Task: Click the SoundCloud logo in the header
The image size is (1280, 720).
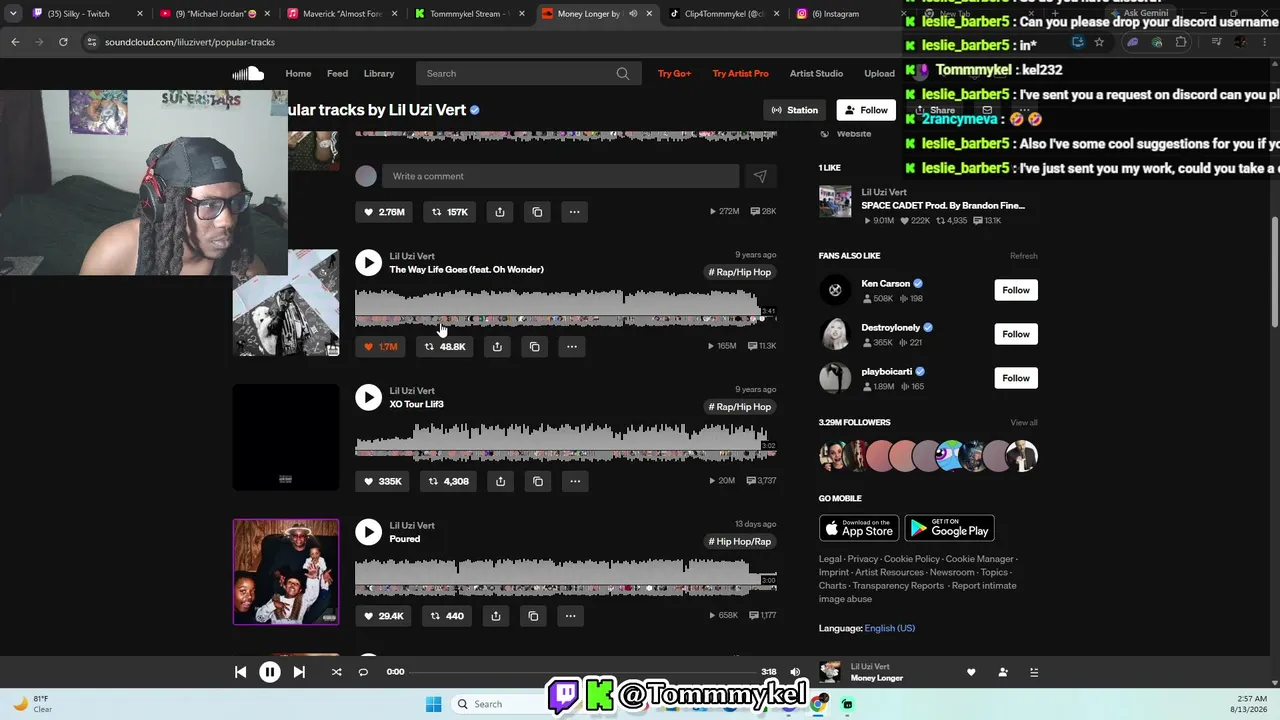Action: tap(248, 73)
